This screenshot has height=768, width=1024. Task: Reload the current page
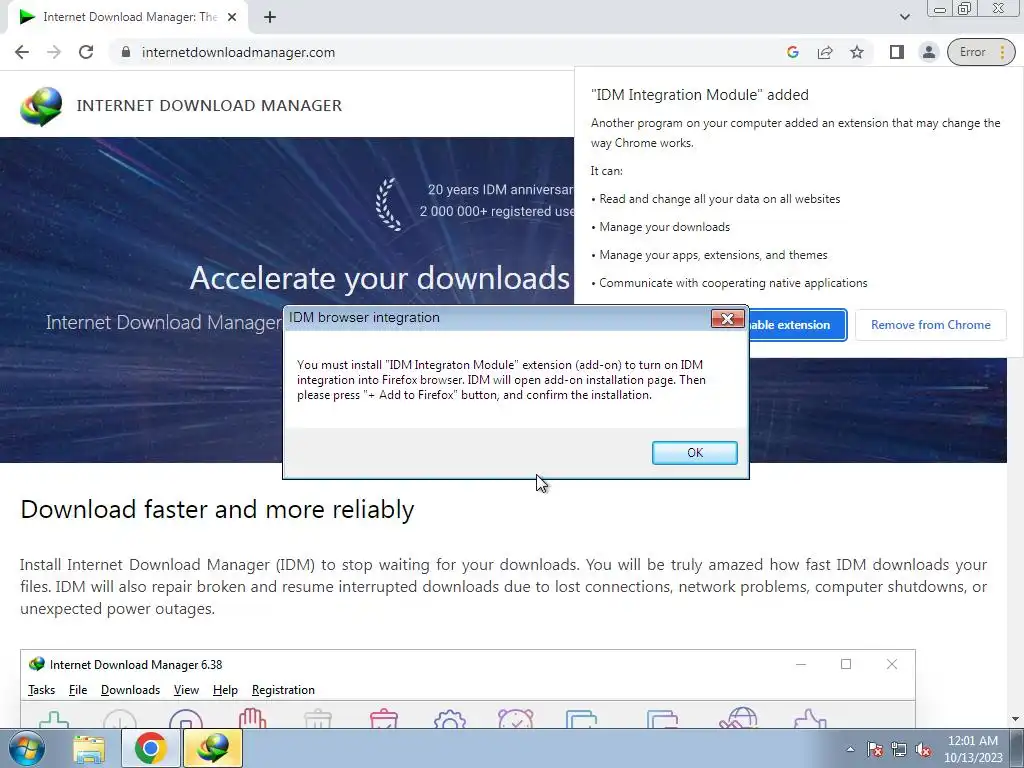[x=86, y=52]
